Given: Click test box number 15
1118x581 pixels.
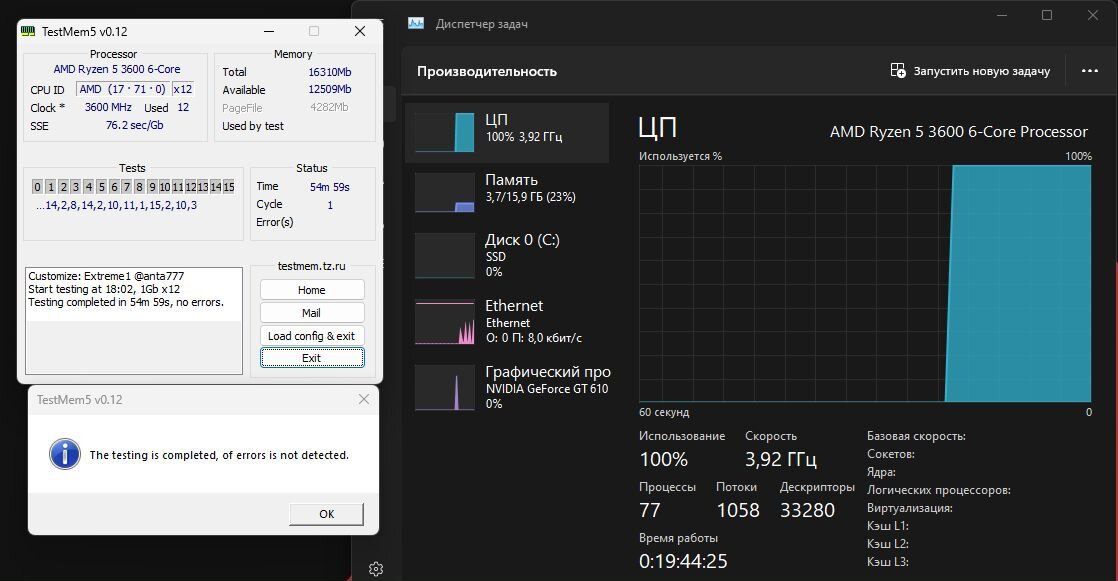Looking at the screenshot, I should coord(229,187).
